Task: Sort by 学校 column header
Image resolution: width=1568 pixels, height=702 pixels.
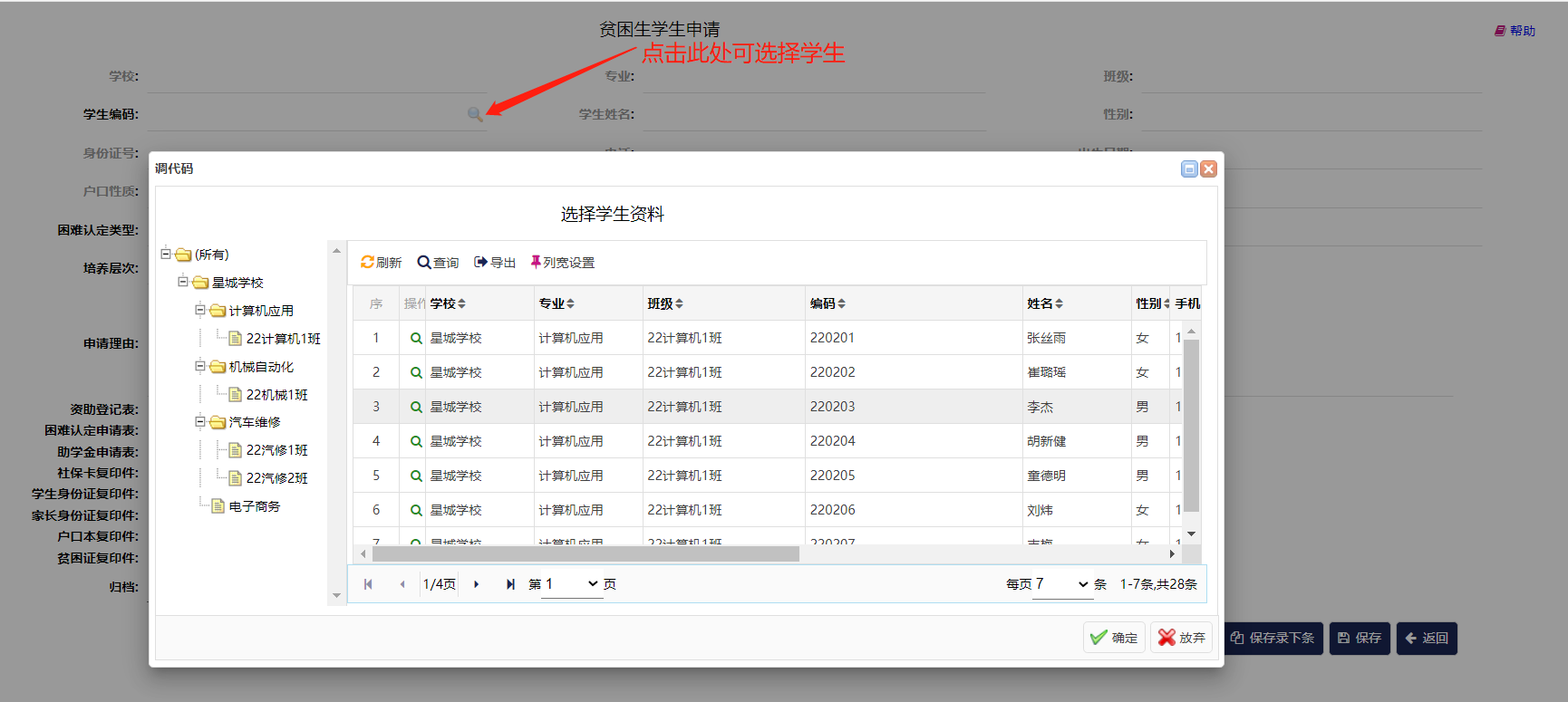Action: (448, 303)
